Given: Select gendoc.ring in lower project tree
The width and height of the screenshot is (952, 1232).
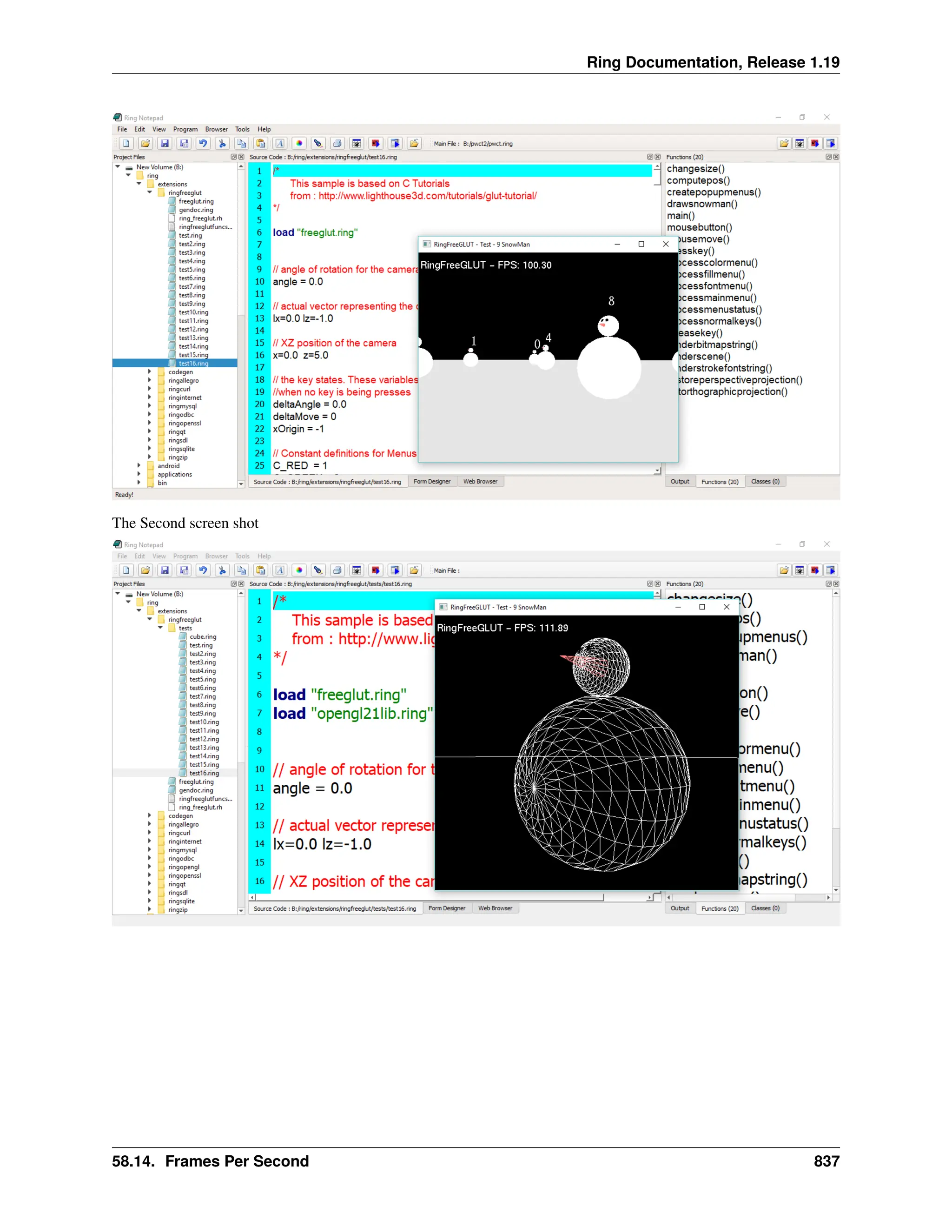Looking at the screenshot, I should pos(196,790).
